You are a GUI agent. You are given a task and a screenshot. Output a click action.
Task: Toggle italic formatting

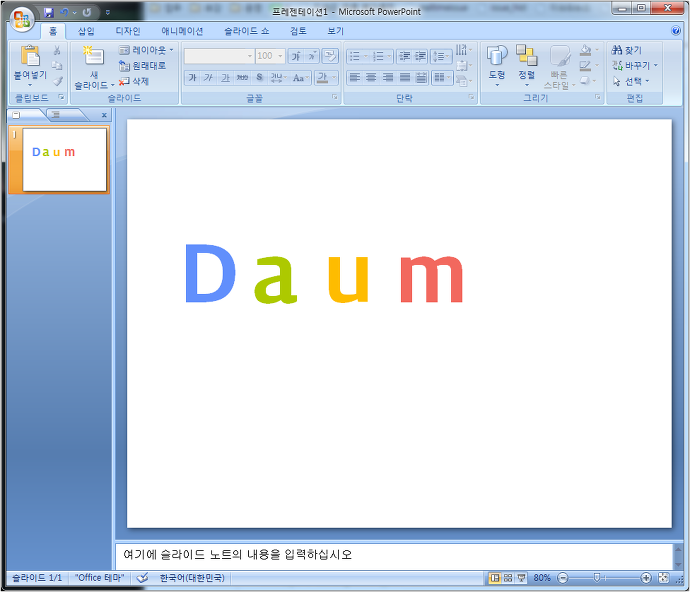(x=209, y=78)
